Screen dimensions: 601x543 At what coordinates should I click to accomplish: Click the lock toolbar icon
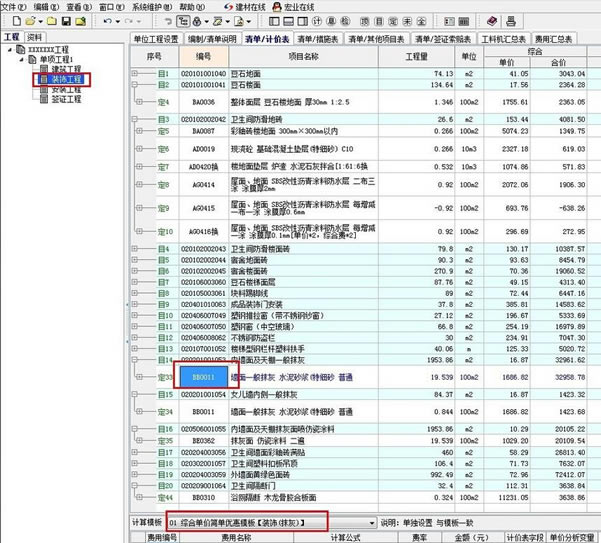(197, 21)
